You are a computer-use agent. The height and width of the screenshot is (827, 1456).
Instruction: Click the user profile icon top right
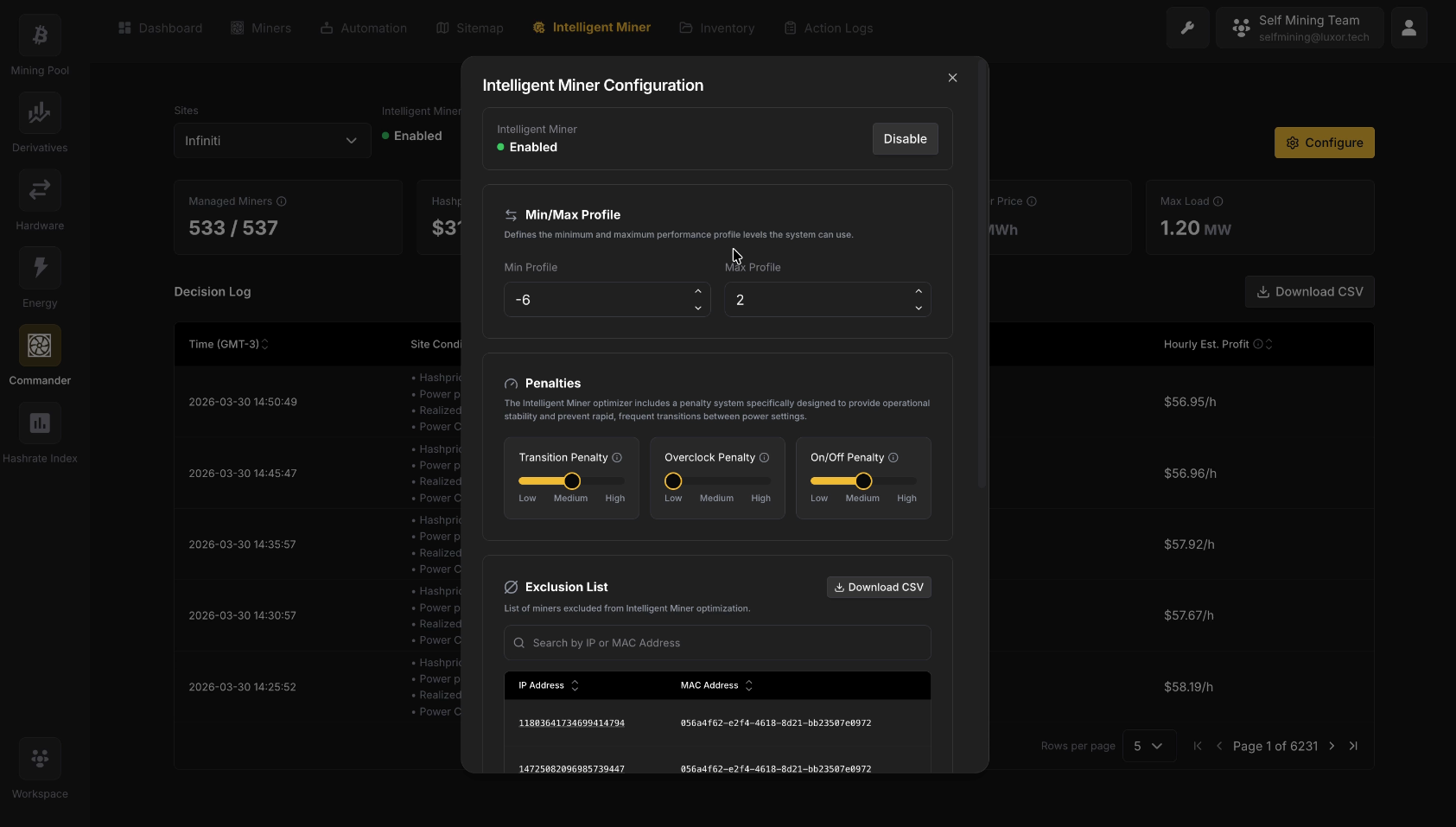point(1408,27)
